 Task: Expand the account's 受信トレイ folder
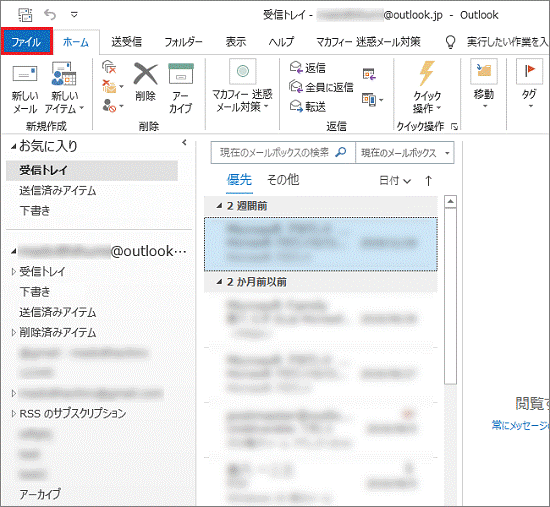tap(13, 271)
